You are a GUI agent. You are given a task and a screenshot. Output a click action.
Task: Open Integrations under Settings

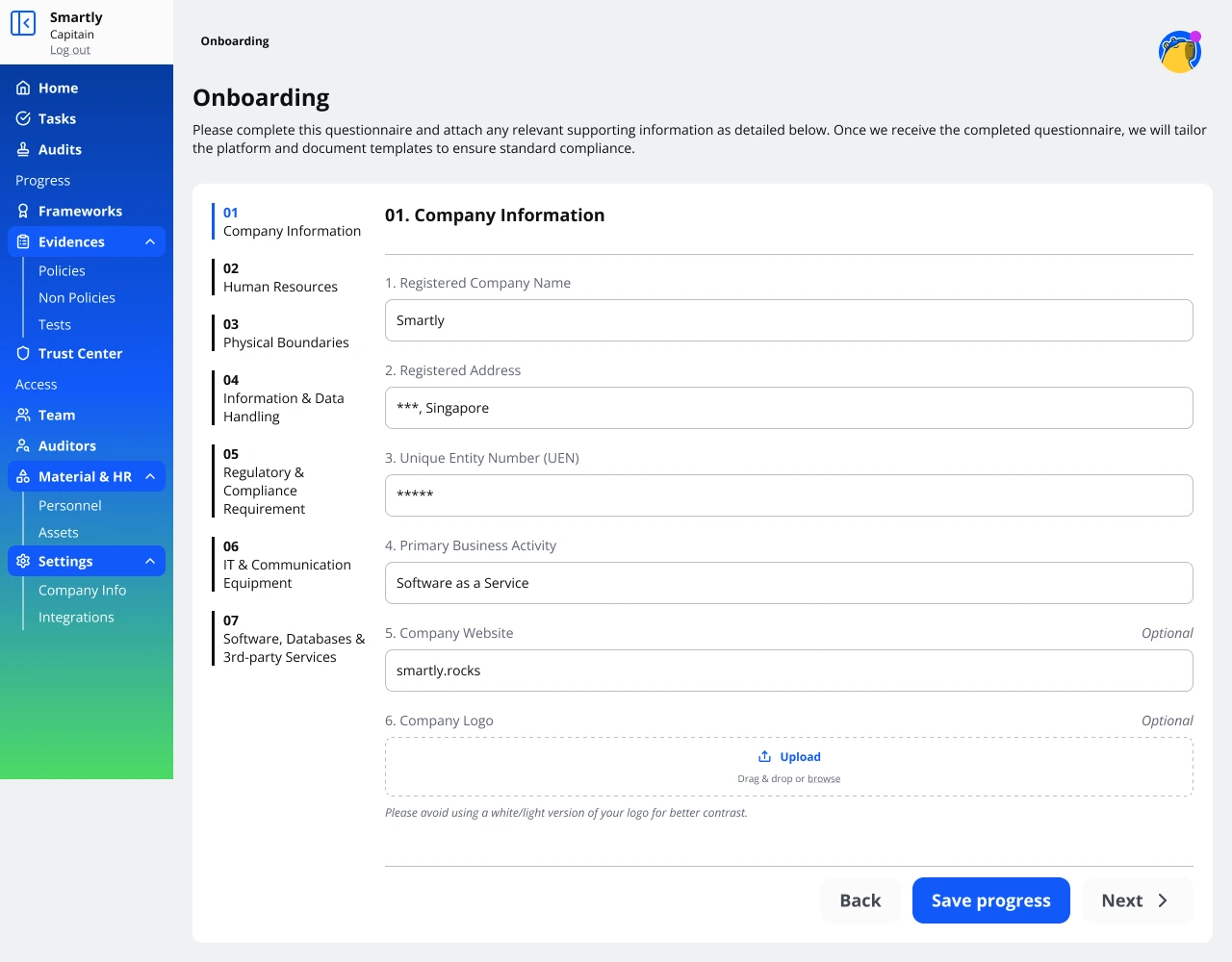[76, 618]
